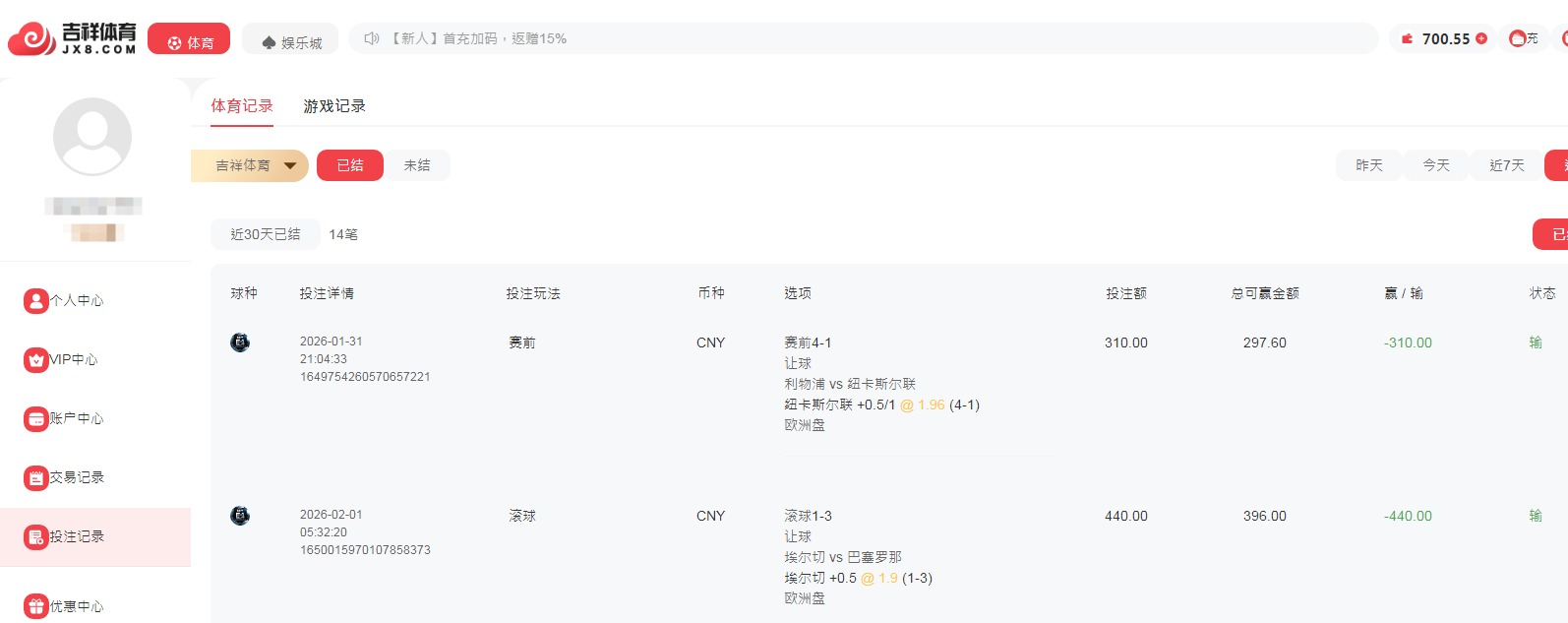1568x623 pixels.
Task: Expand the 吉祥体育 platform dropdown
Action: (247, 165)
